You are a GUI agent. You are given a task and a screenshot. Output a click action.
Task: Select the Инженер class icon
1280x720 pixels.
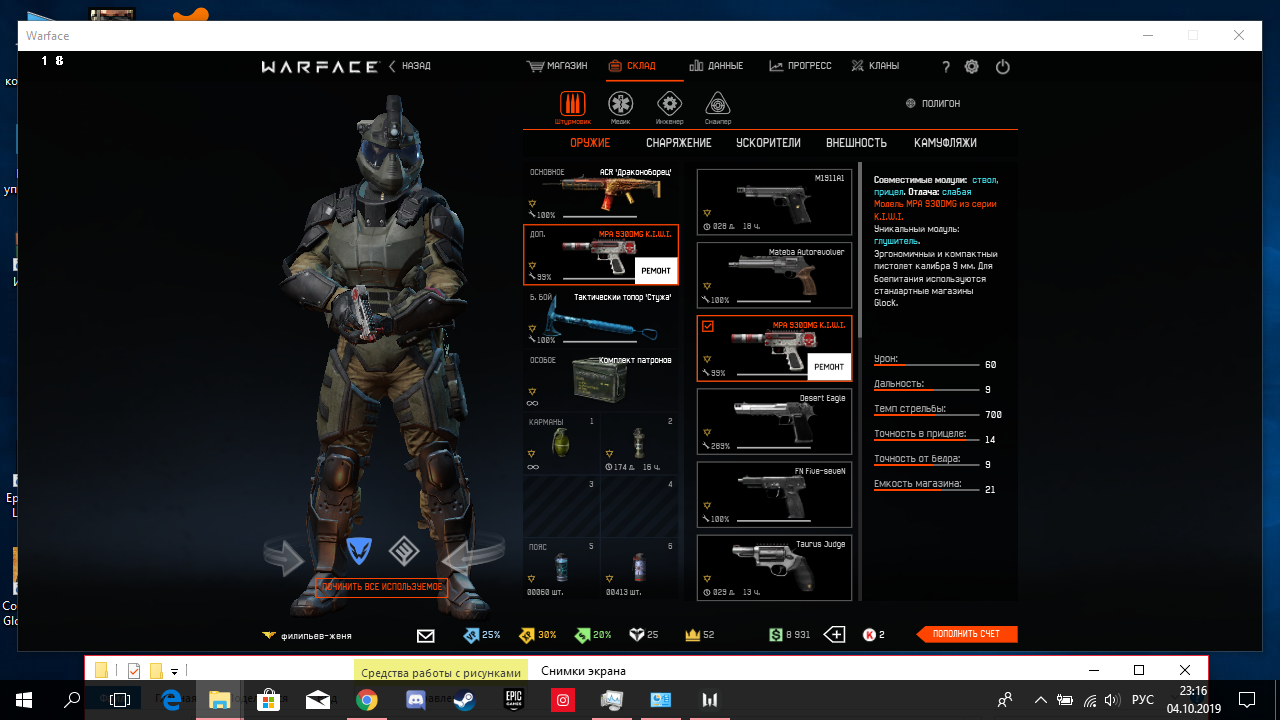point(669,103)
